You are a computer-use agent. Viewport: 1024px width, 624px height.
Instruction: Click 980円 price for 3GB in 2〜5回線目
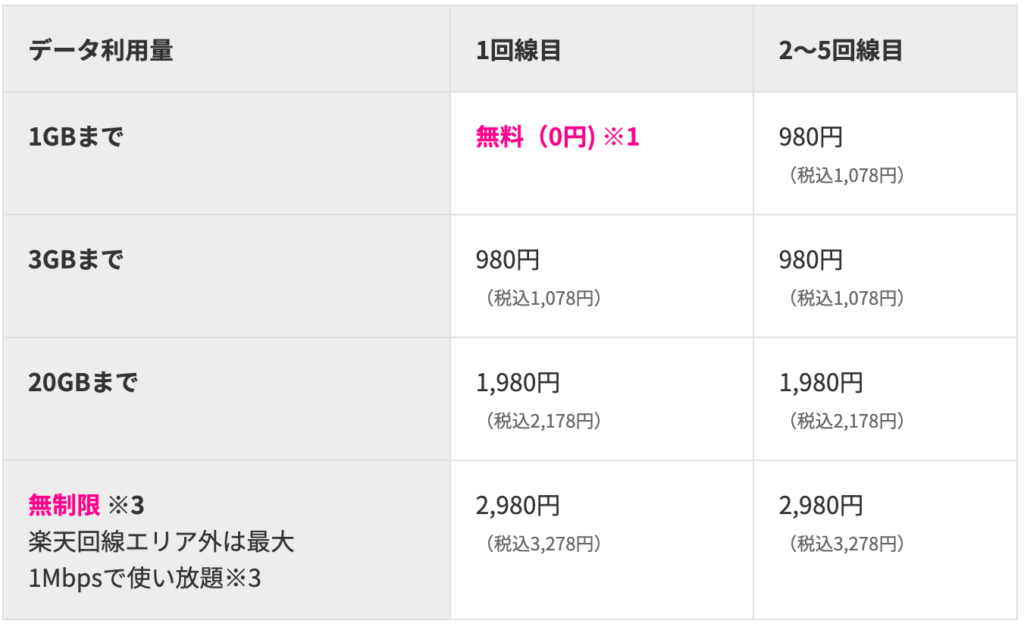click(x=810, y=260)
